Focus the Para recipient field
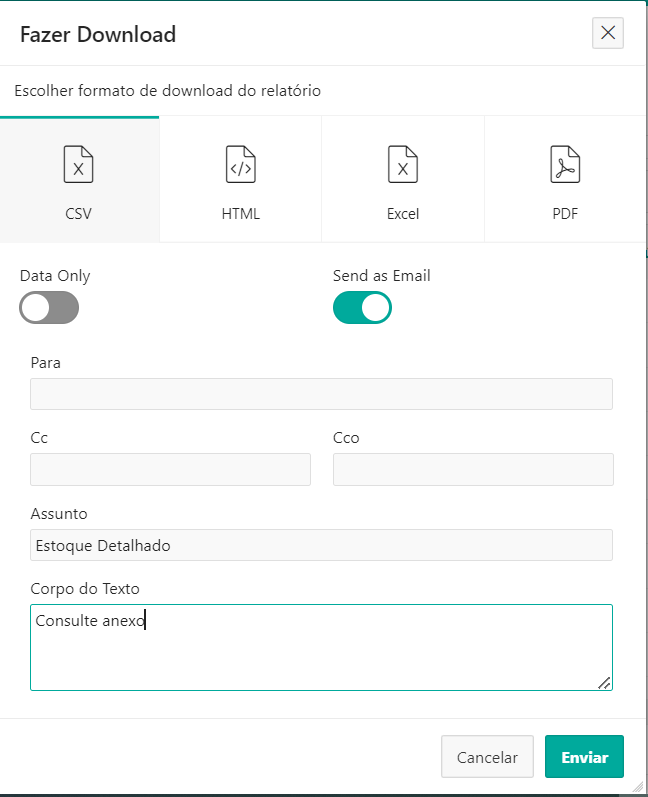The height and width of the screenshot is (797, 648). (x=321, y=394)
